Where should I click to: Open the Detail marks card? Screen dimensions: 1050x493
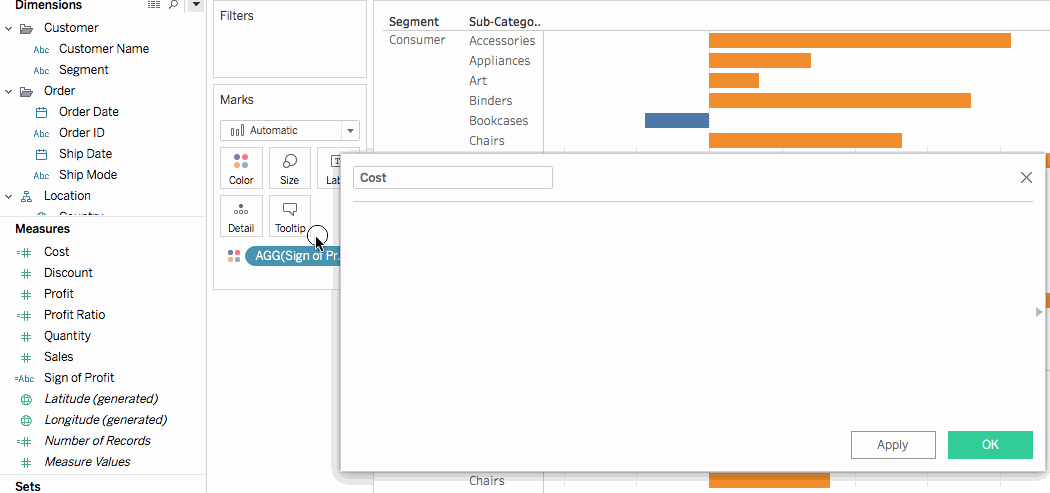point(241,216)
